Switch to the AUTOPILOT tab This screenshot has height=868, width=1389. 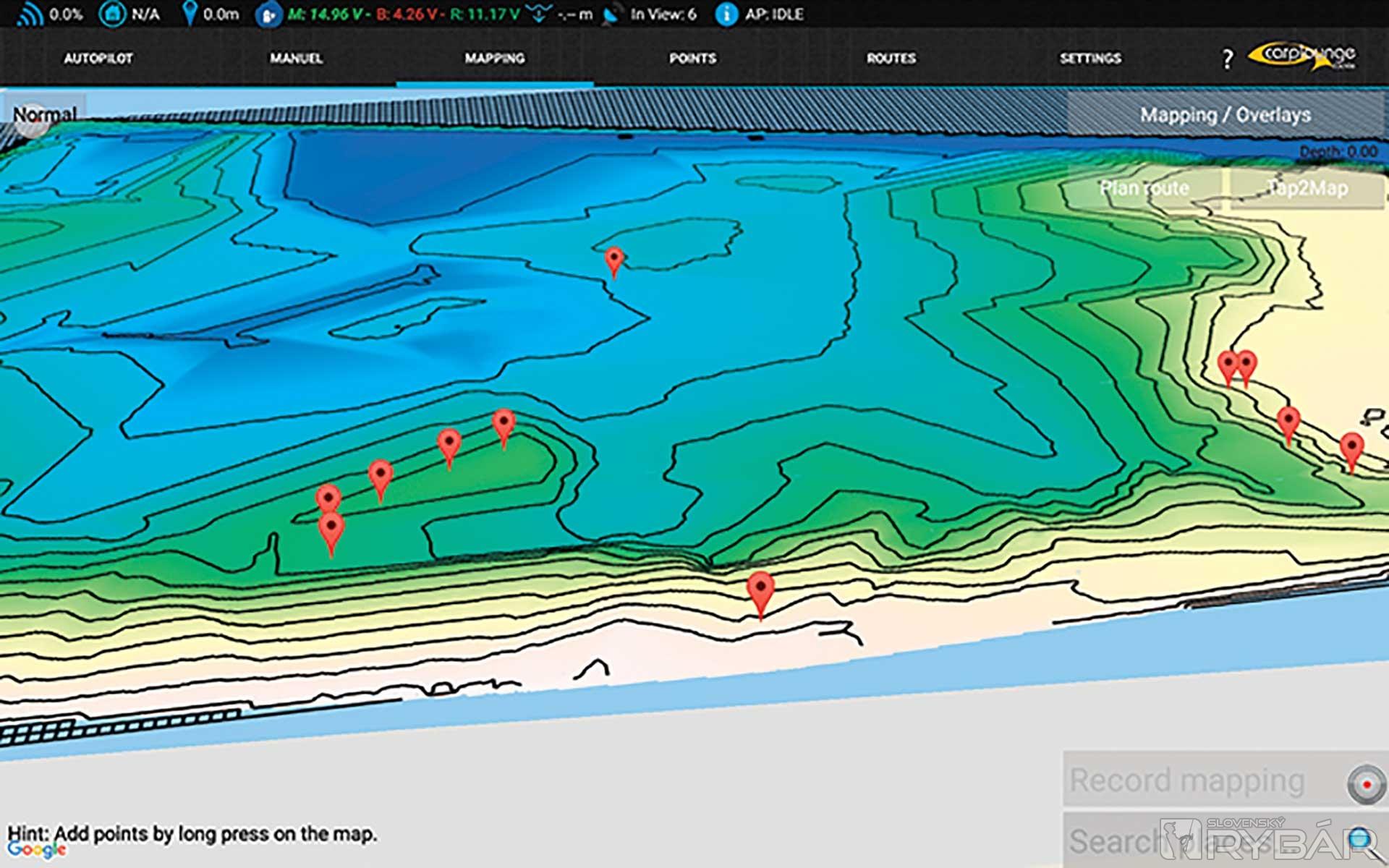click(x=98, y=59)
